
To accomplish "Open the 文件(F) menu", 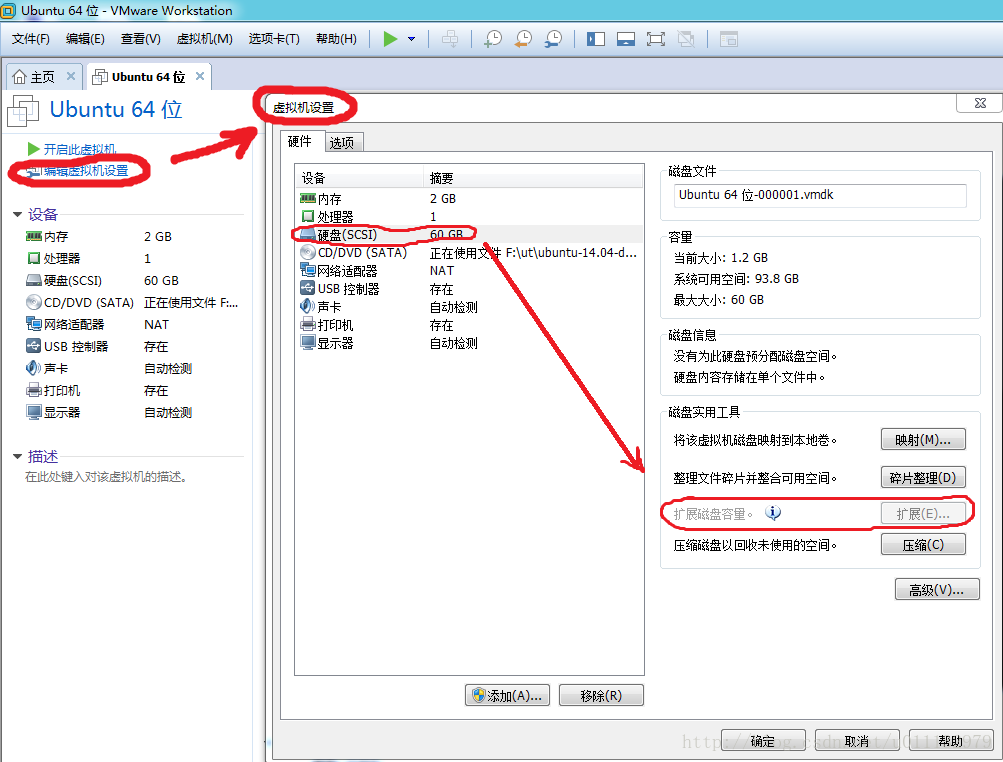I will click(30, 39).
